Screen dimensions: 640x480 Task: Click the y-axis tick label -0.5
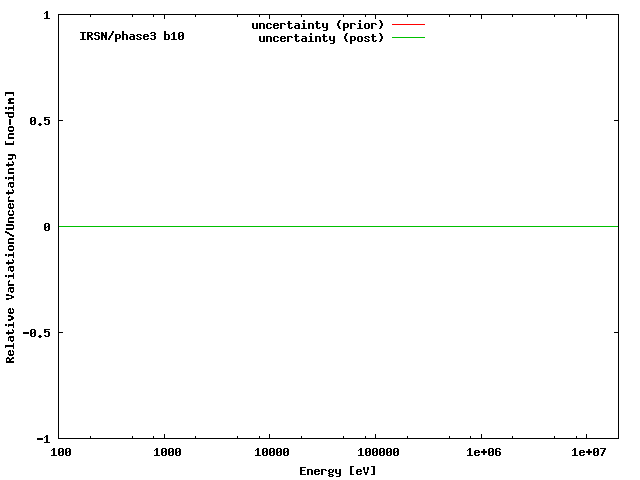tap(37, 333)
